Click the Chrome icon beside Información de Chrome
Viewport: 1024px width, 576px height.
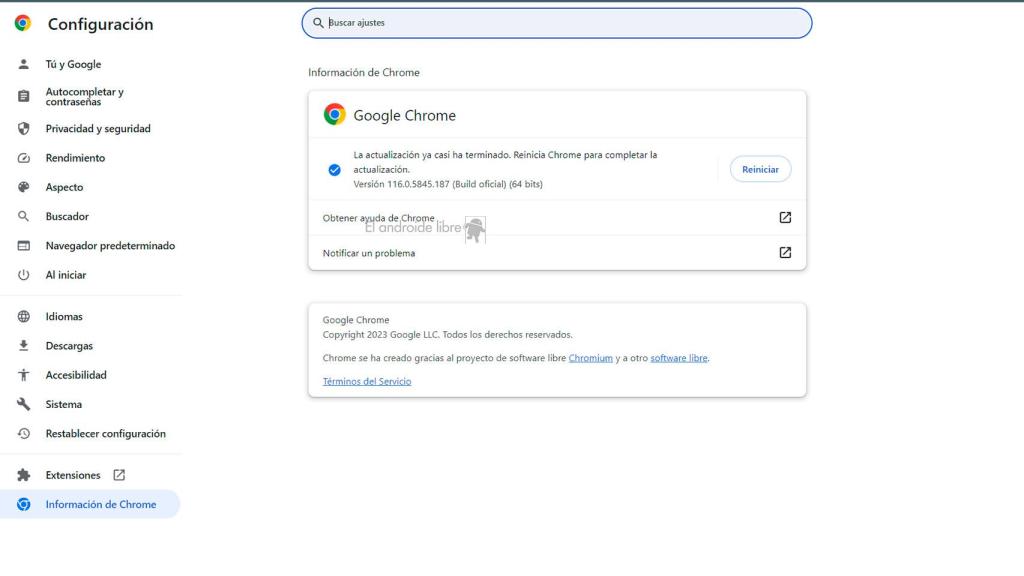[24, 504]
